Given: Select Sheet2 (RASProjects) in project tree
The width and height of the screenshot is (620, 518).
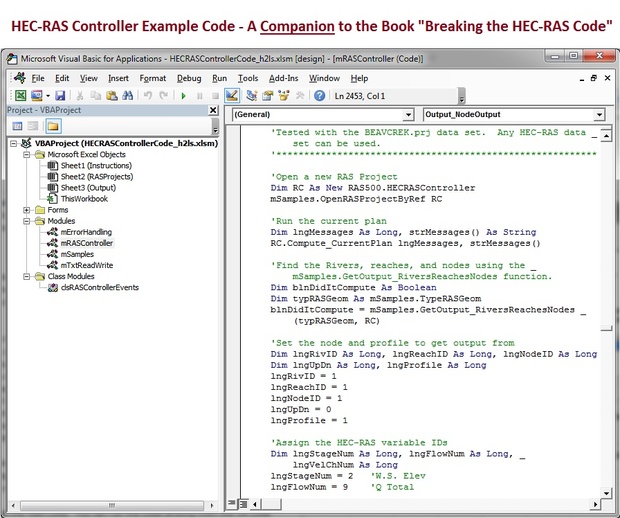Looking at the screenshot, I should click(97, 177).
